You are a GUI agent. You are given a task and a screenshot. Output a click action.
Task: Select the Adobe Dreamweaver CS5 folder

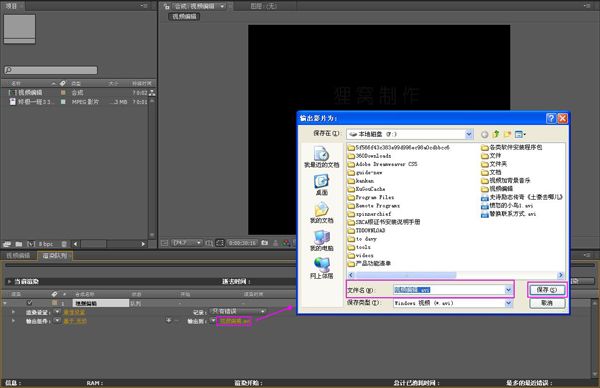[x=382, y=164]
